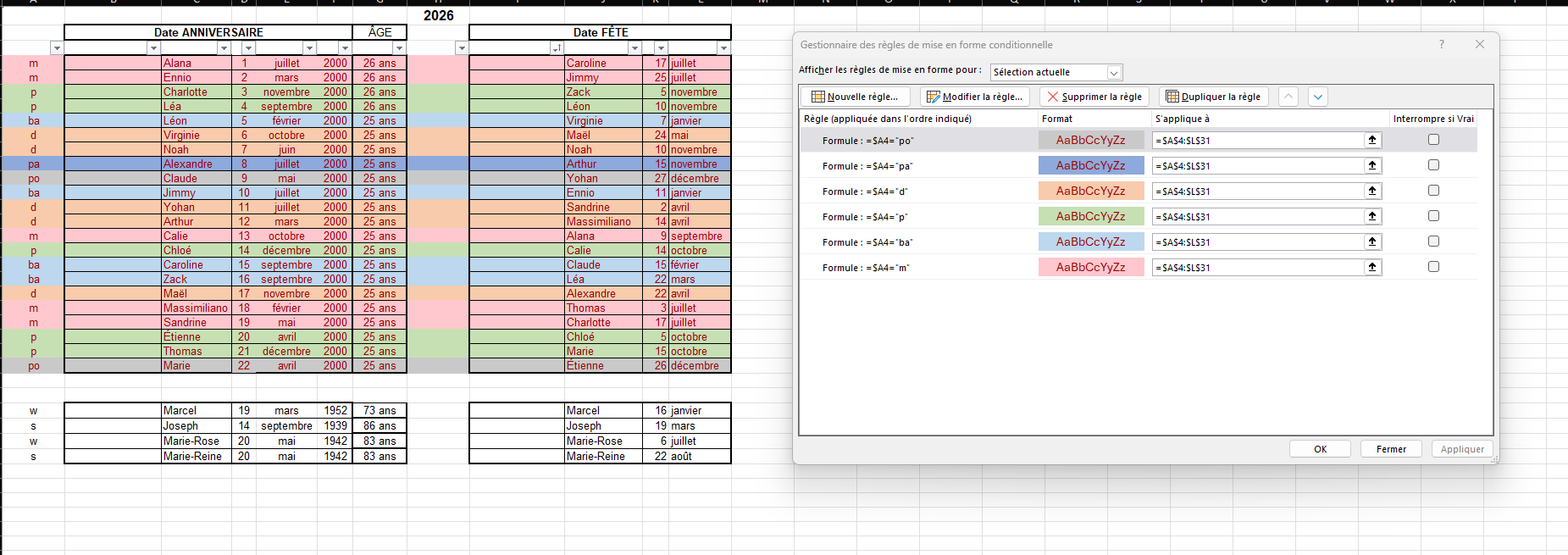Click the Nouvelle règle button
The width and height of the screenshot is (1568, 555).
855,97
